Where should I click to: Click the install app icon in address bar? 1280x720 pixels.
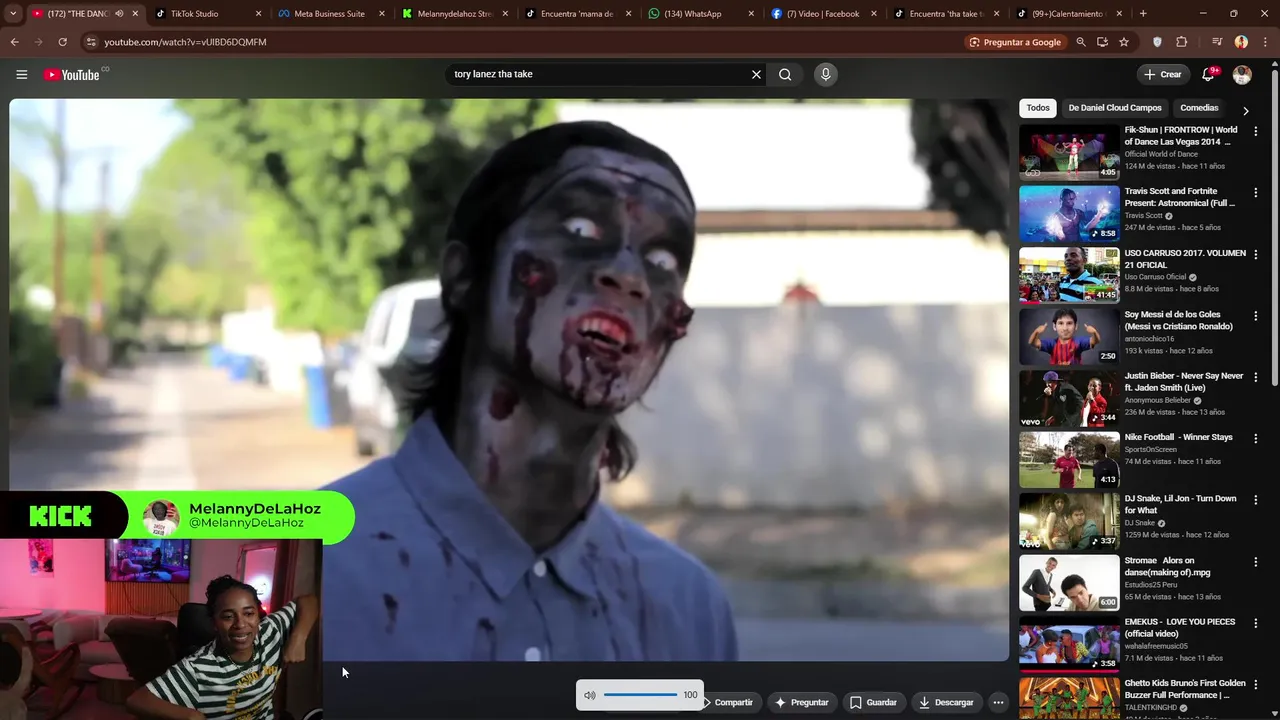point(1102,42)
